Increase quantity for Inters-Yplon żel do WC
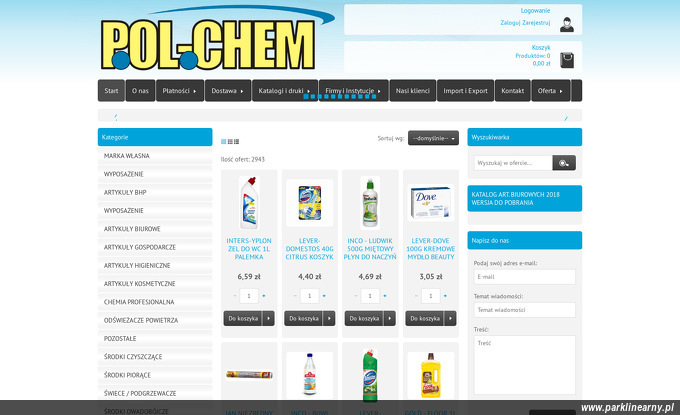Image resolution: width=680 pixels, height=415 pixels. 264,296
